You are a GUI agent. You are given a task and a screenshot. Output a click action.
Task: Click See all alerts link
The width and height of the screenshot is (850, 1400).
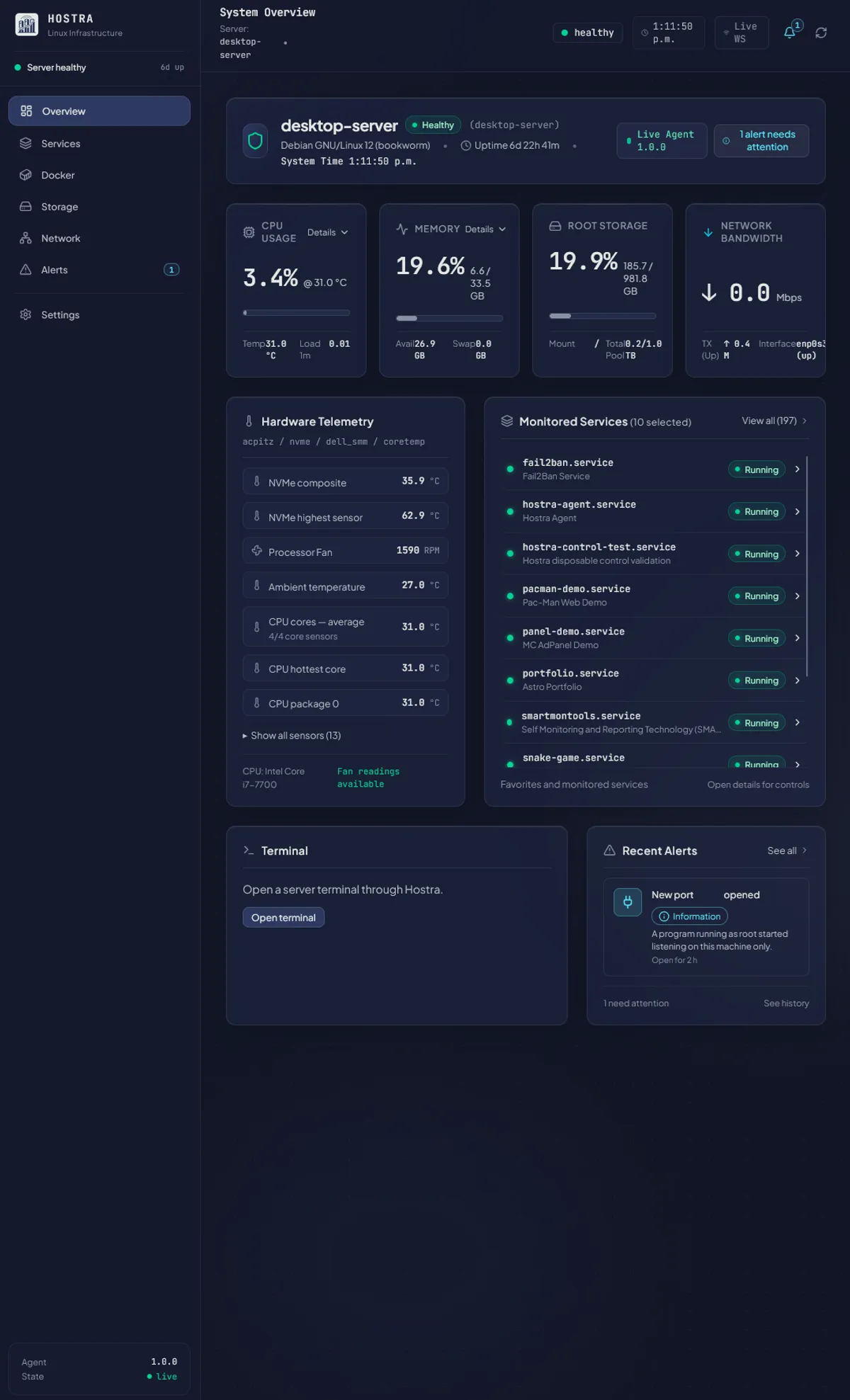coord(787,850)
